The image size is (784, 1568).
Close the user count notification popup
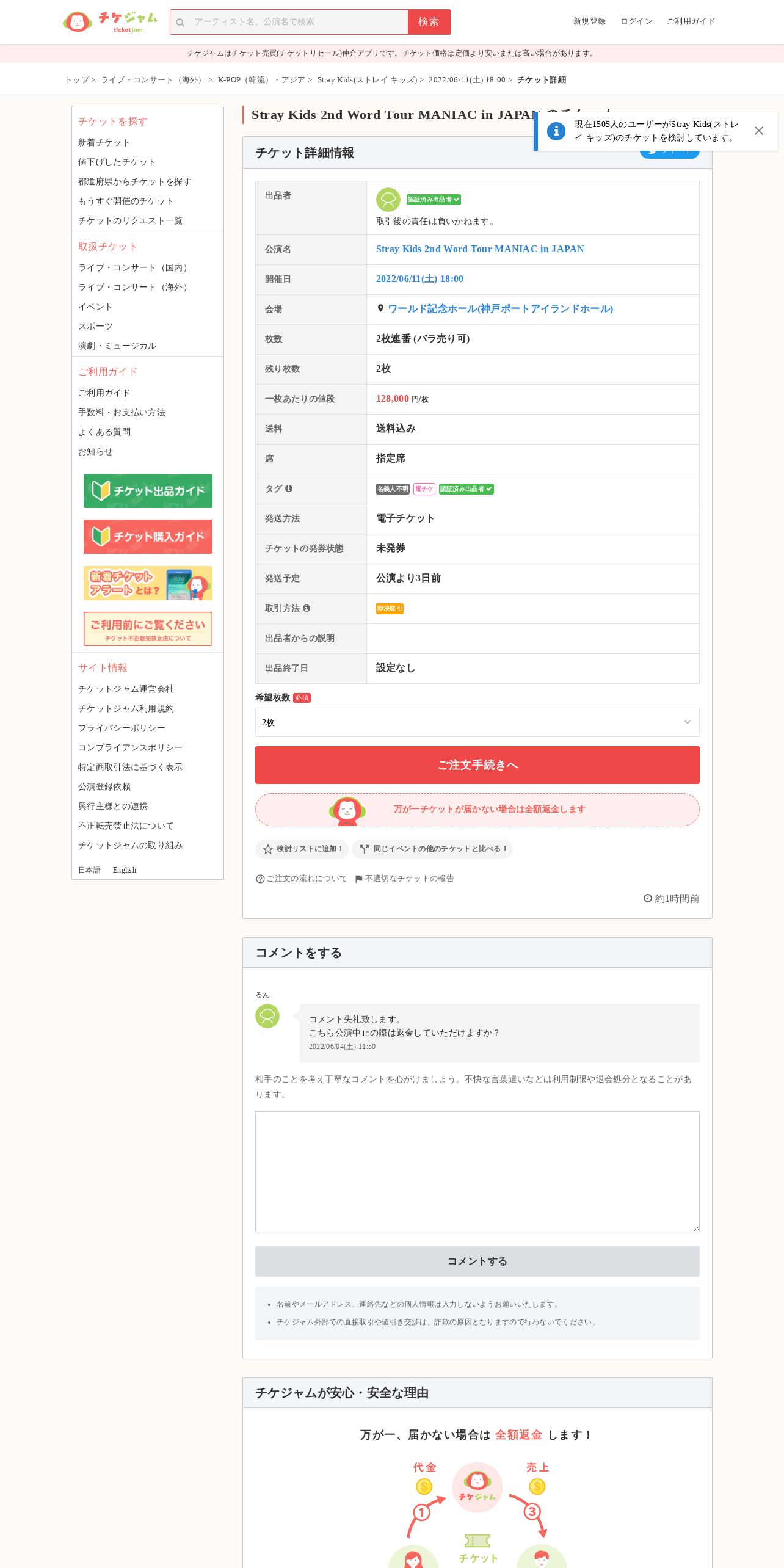(758, 131)
